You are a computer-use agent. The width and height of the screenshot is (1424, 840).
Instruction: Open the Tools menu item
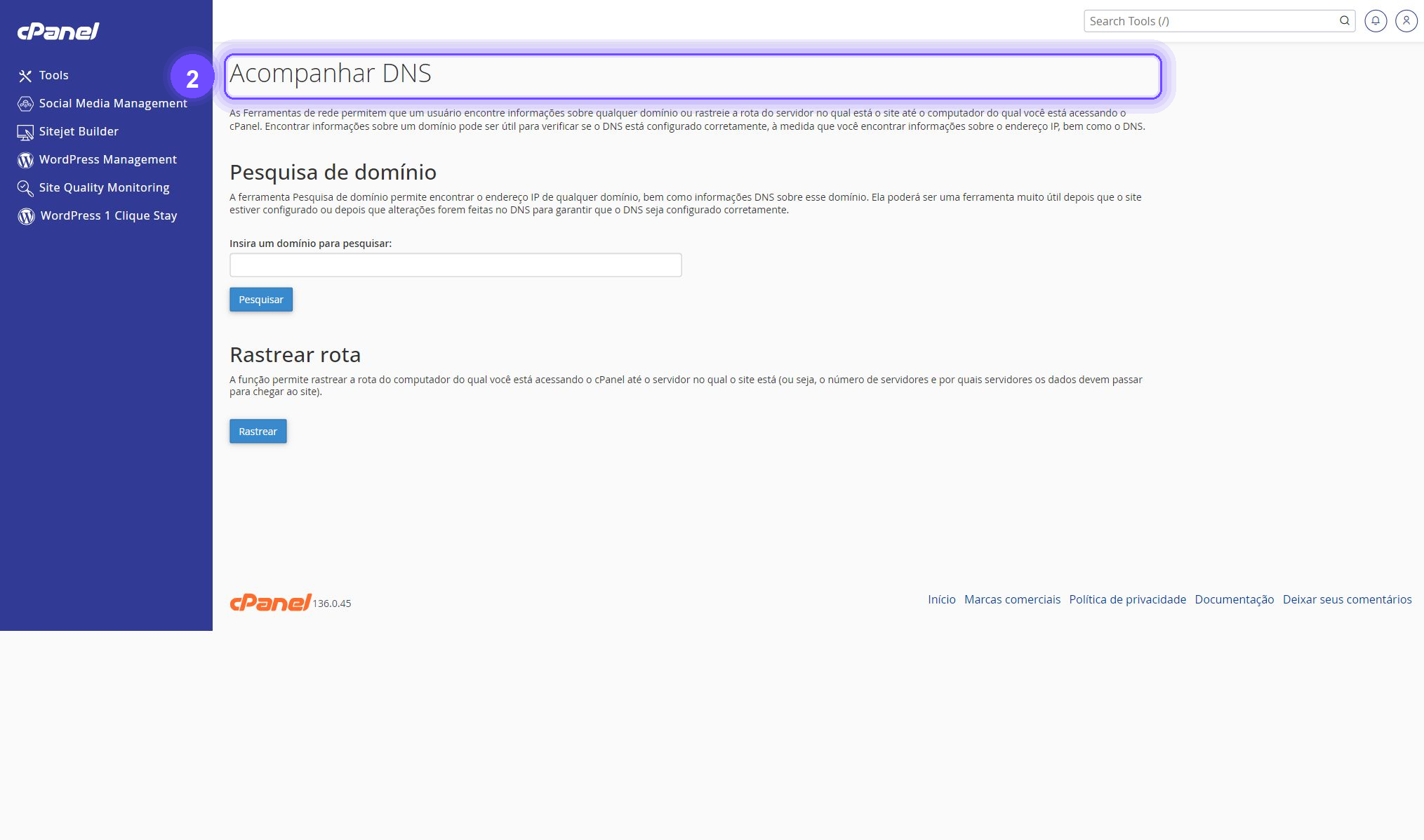coord(53,75)
